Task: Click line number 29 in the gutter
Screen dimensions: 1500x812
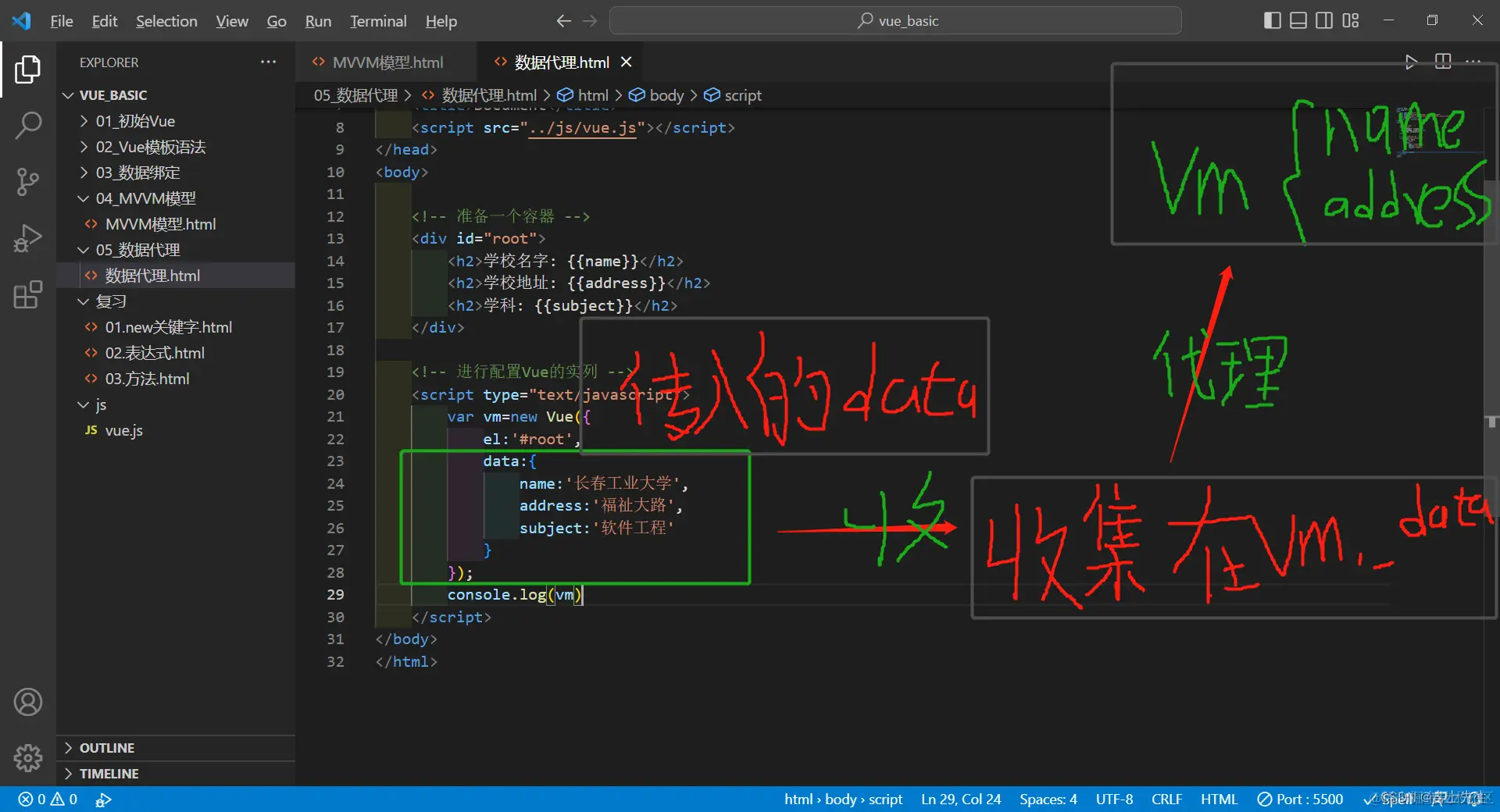Action: [335, 595]
